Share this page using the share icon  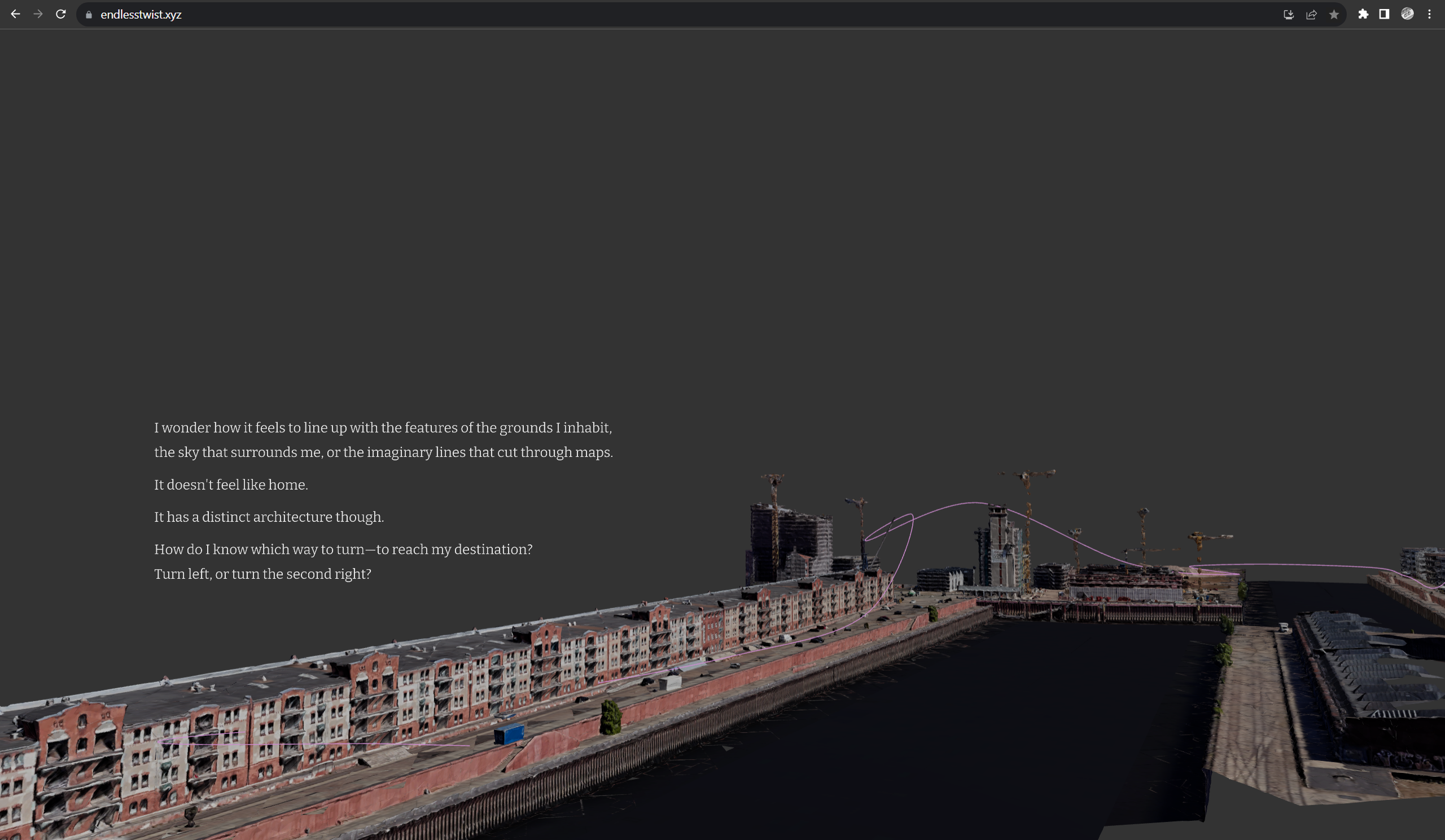pos(1311,15)
